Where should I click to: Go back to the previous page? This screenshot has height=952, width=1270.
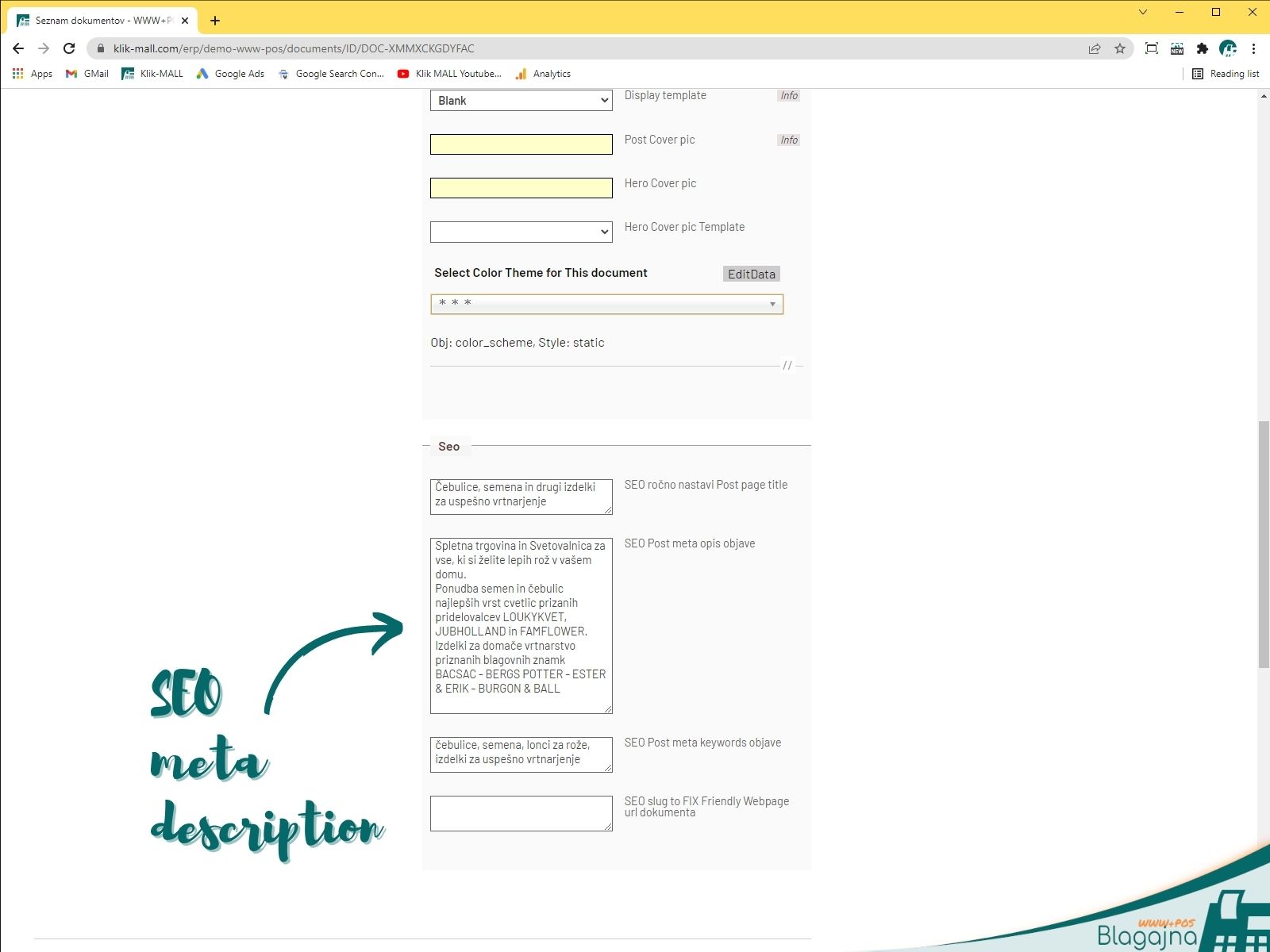(x=18, y=48)
